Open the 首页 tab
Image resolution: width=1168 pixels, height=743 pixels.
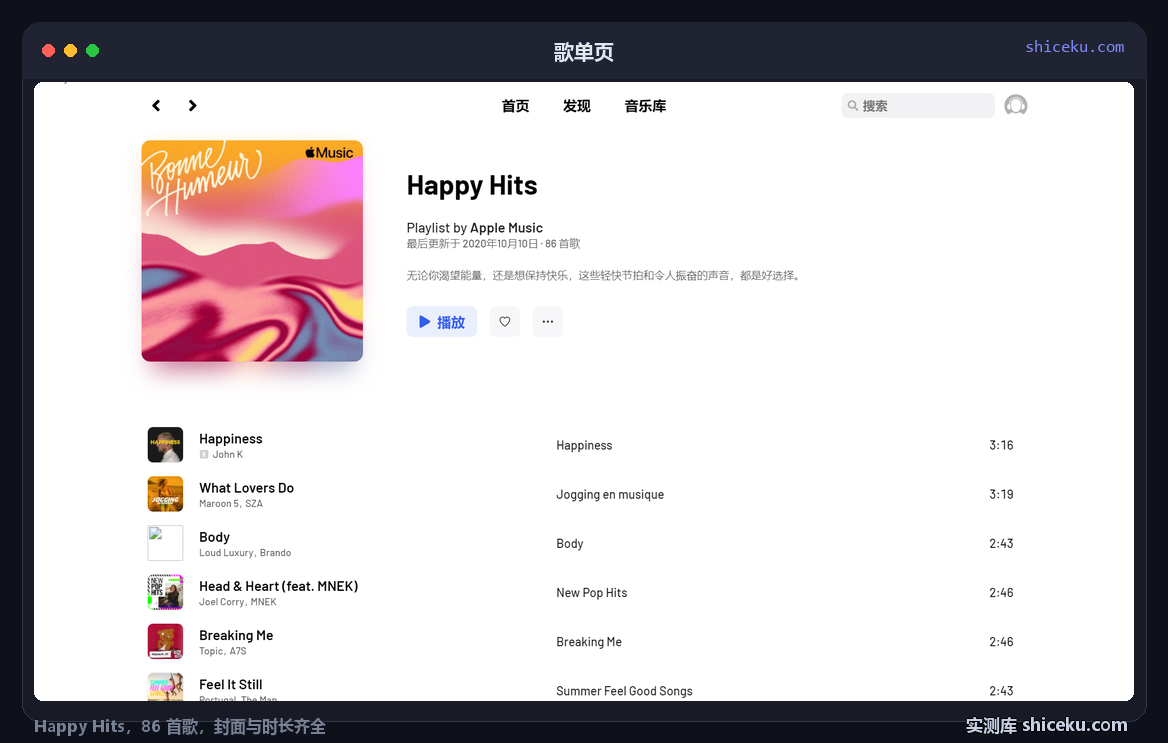[x=515, y=106]
